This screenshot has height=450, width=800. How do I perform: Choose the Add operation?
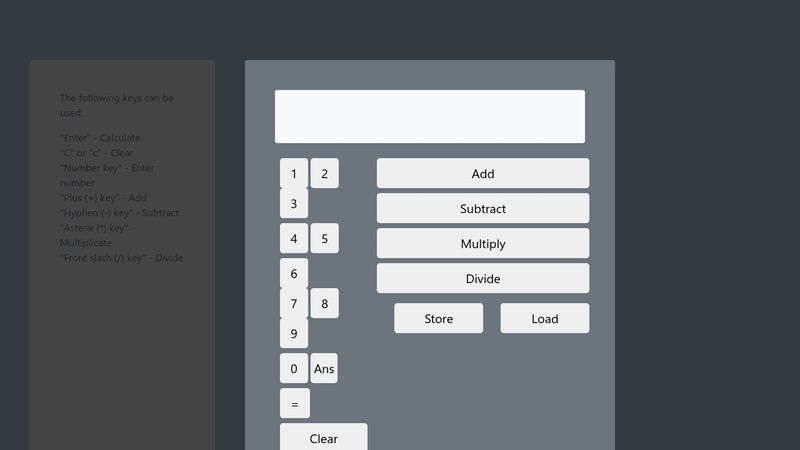click(x=483, y=174)
